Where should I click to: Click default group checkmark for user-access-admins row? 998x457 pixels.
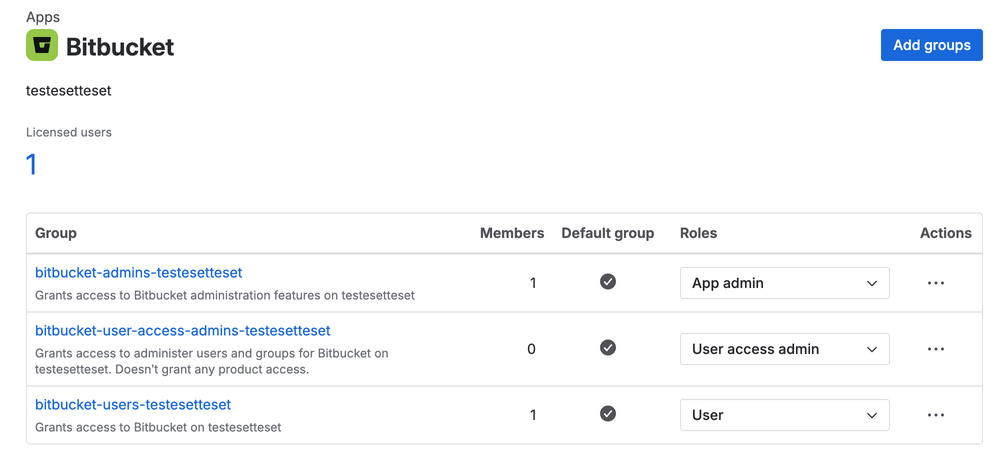[608, 348]
